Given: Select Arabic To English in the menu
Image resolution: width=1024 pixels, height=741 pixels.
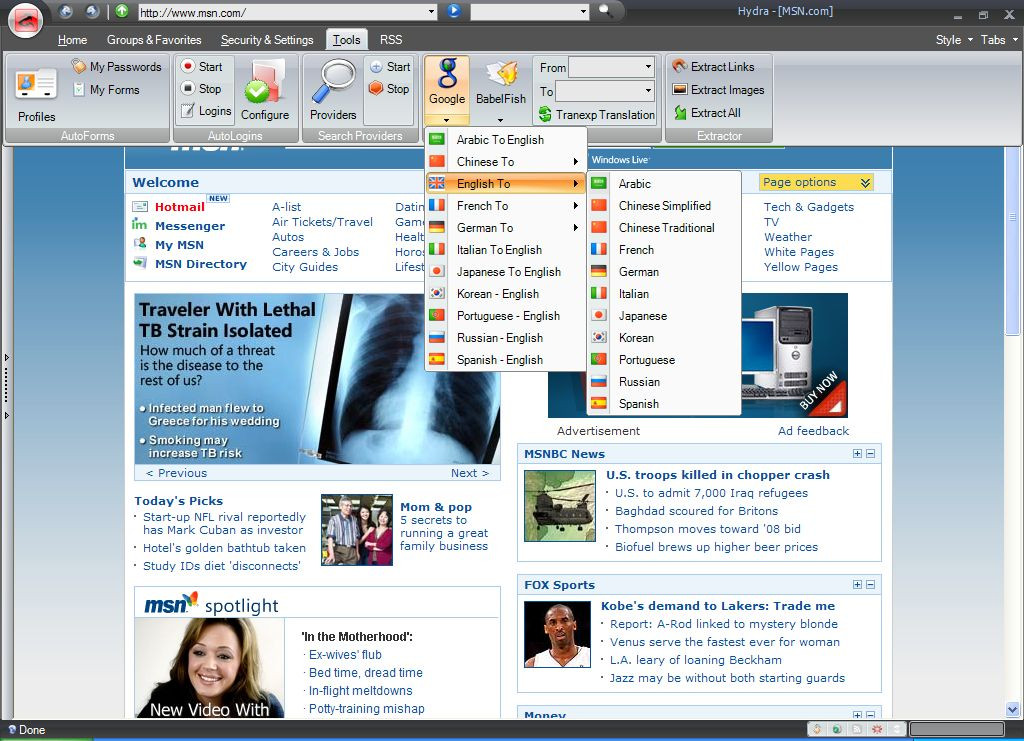Looking at the screenshot, I should point(505,140).
